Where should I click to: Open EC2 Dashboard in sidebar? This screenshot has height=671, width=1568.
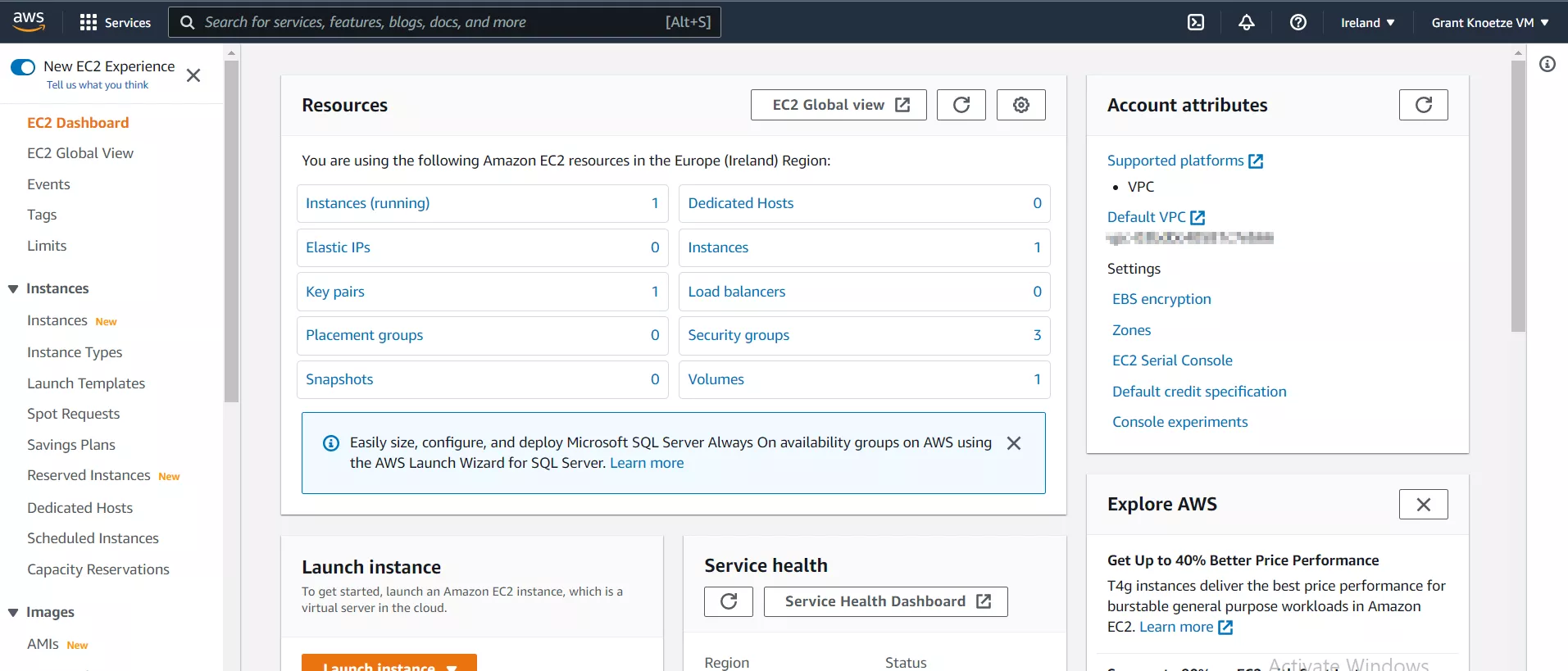[x=78, y=123]
